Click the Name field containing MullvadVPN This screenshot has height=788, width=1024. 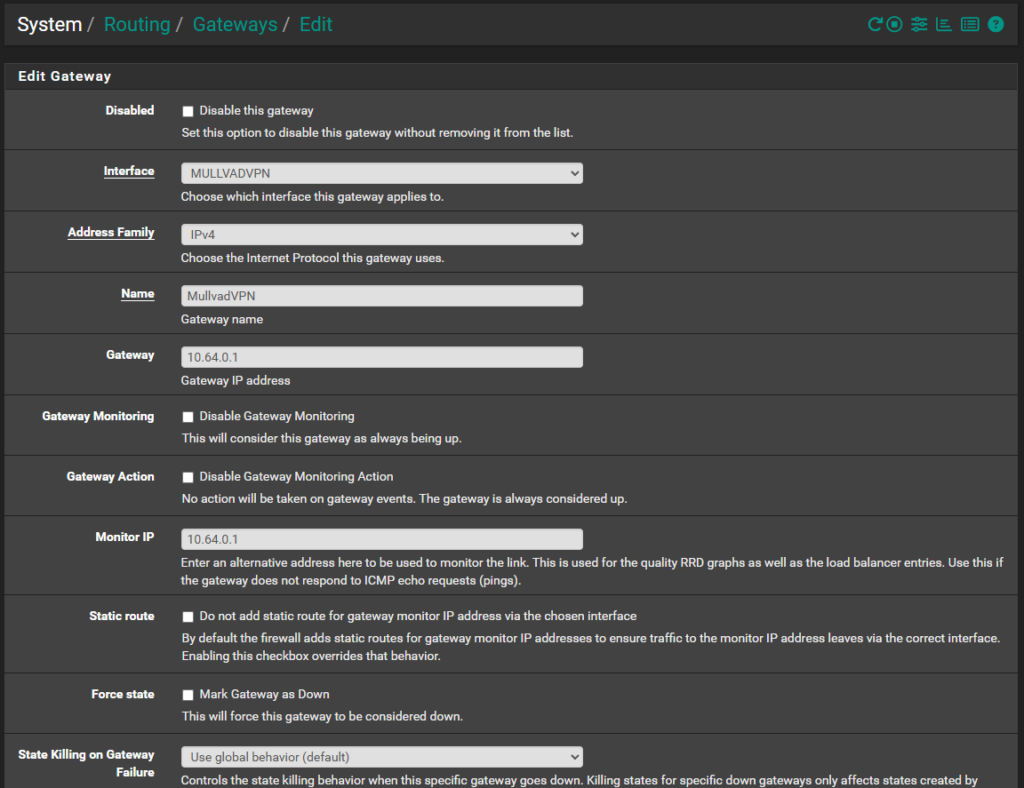(x=381, y=296)
